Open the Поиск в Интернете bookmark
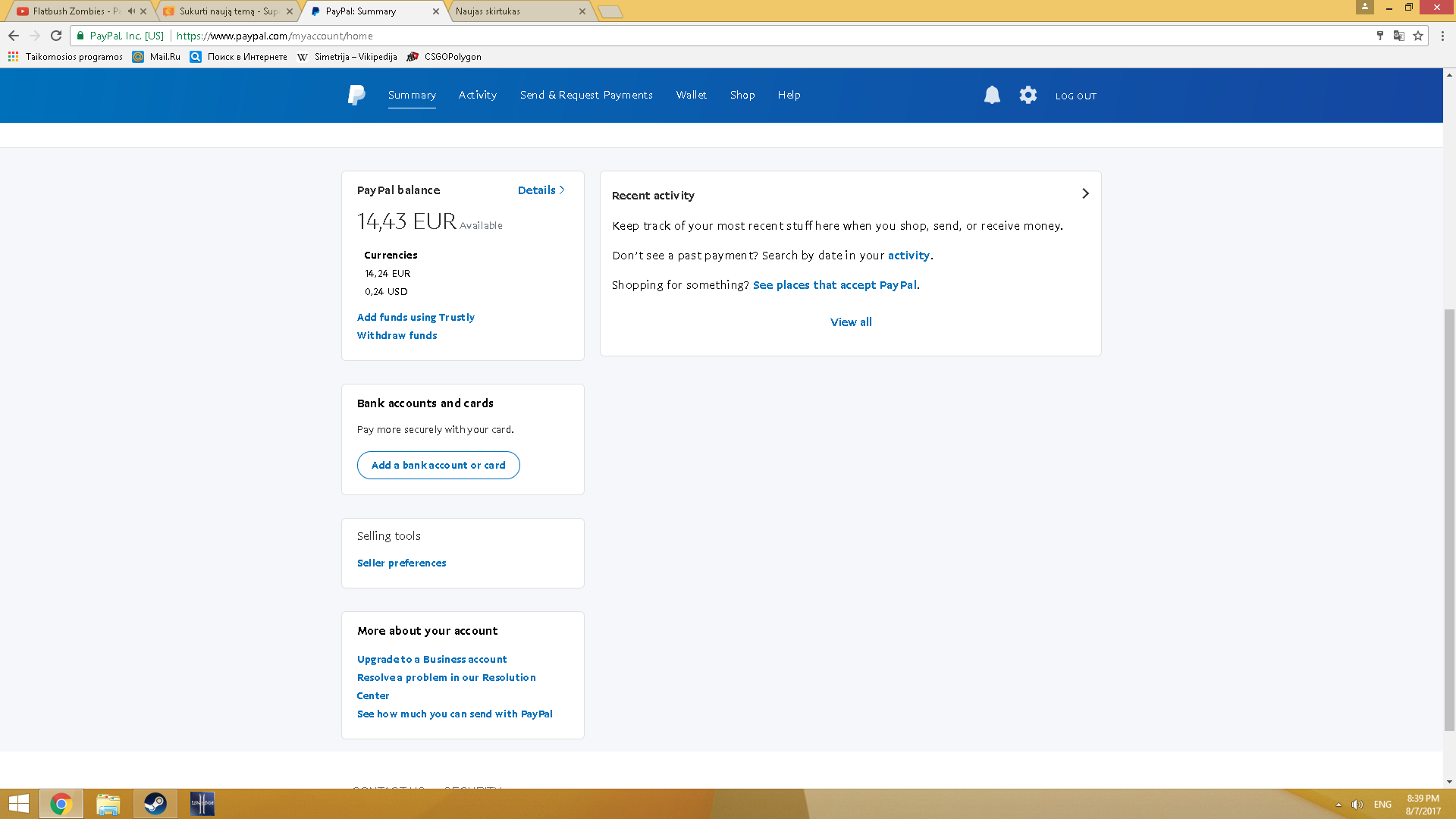This screenshot has width=1456, height=819. [x=238, y=57]
